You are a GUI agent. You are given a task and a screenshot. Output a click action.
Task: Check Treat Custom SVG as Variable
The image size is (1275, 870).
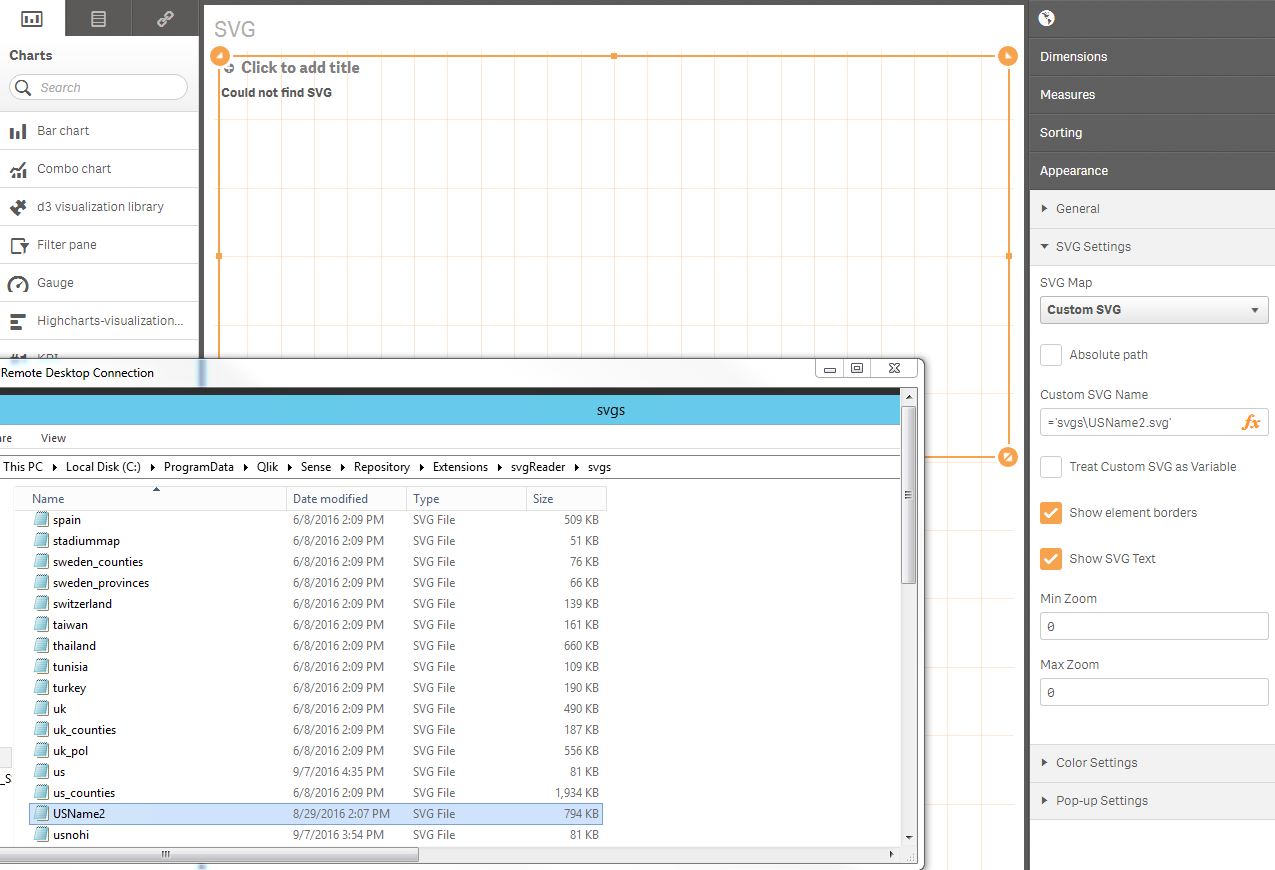(1051, 466)
